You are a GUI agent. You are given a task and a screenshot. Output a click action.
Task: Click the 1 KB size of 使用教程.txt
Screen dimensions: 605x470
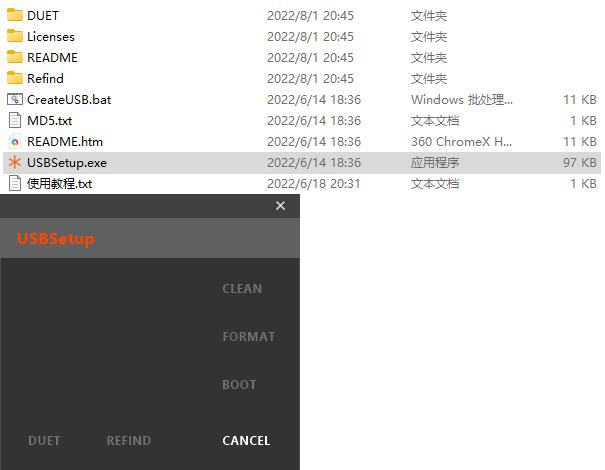583,184
